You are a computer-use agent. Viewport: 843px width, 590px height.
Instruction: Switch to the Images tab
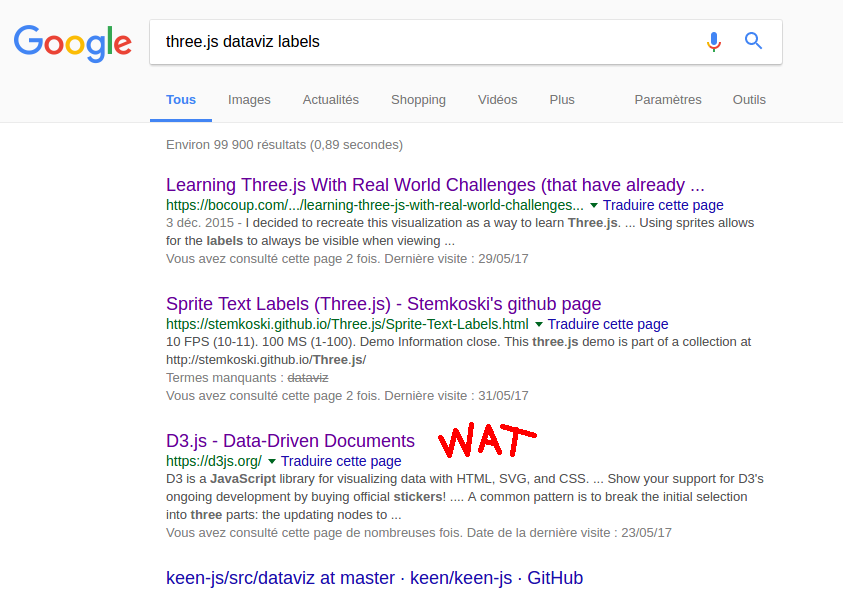point(249,100)
